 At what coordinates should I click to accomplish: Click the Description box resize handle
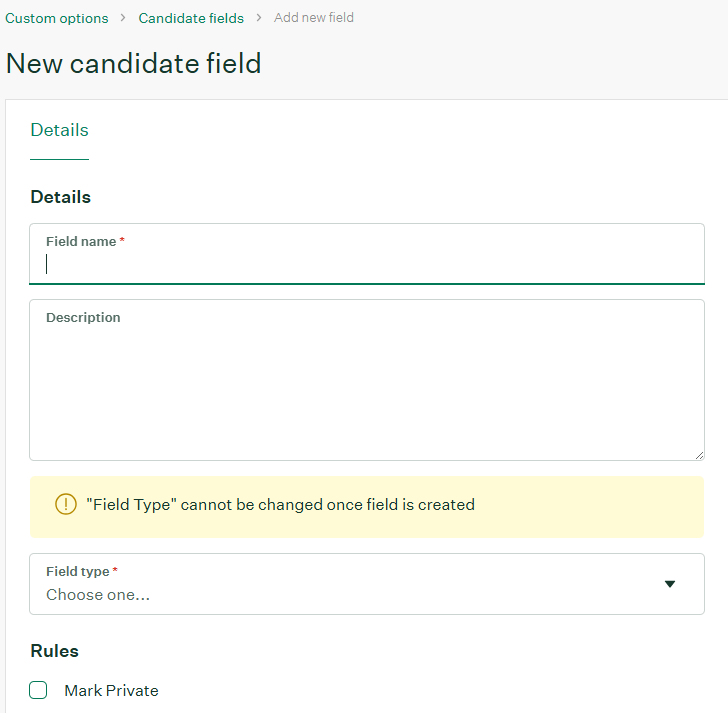pos(698,454)
